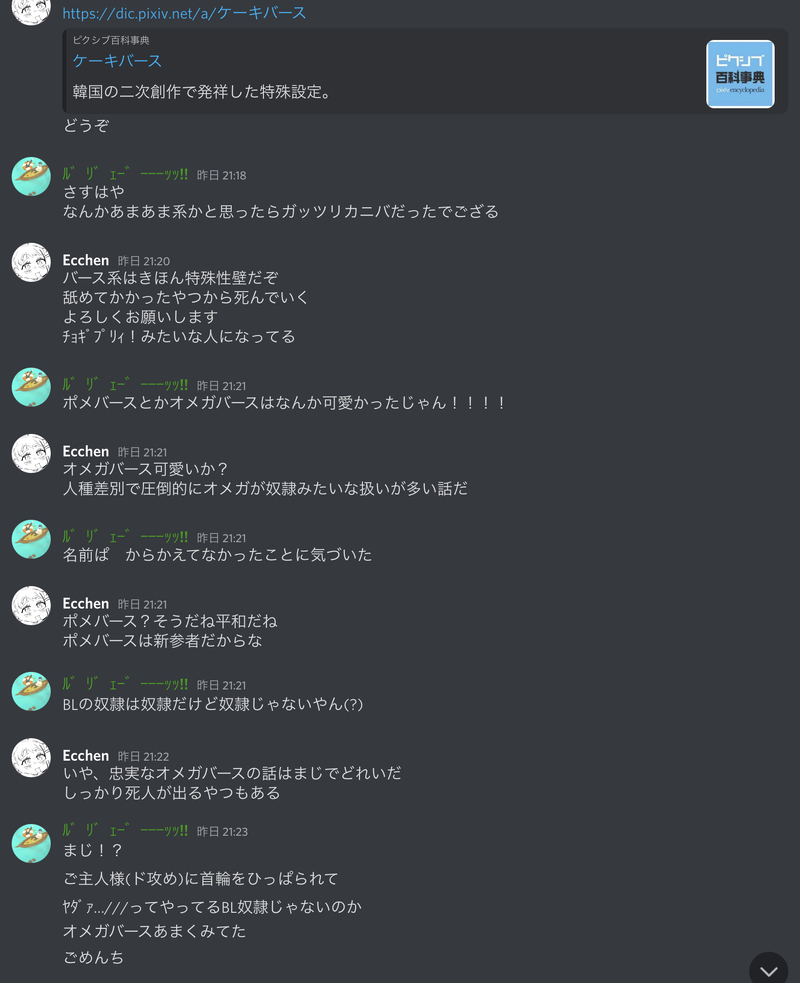Click the green username at 21:18

(125, 174)
